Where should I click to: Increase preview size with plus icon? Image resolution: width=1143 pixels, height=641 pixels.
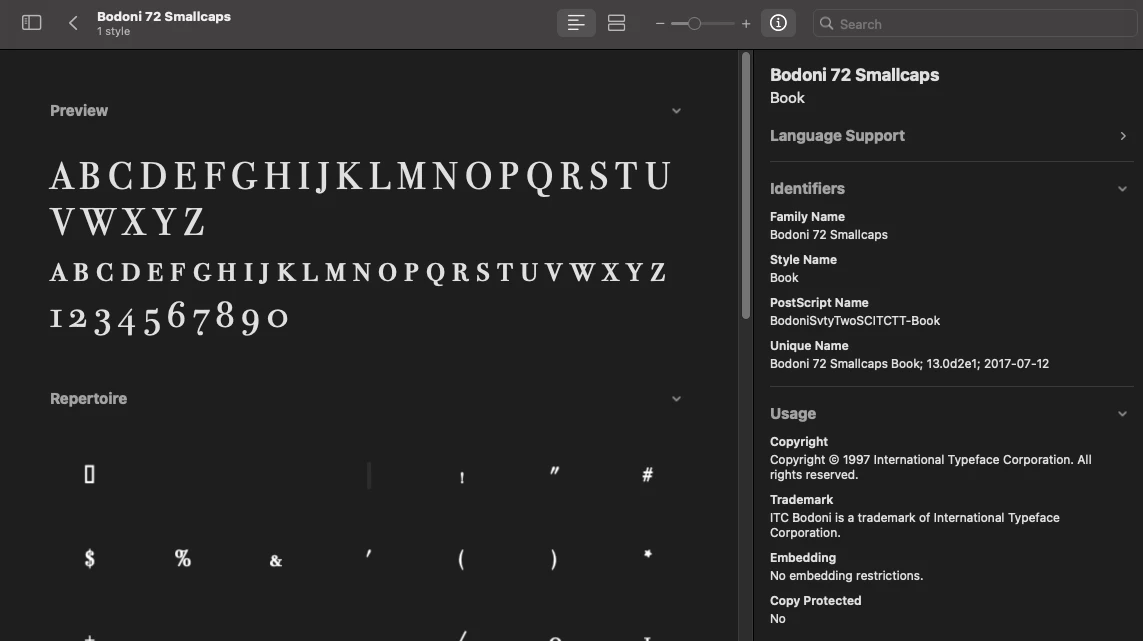coord(746,24)
